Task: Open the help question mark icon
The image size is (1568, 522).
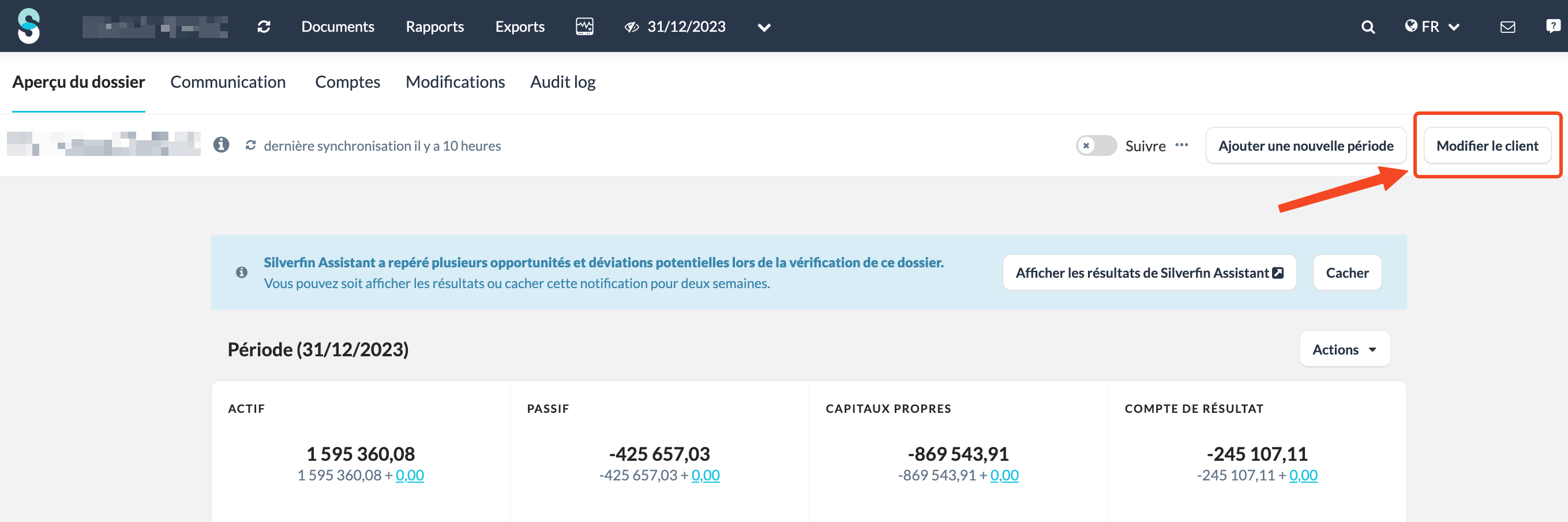Action: 1553,26
